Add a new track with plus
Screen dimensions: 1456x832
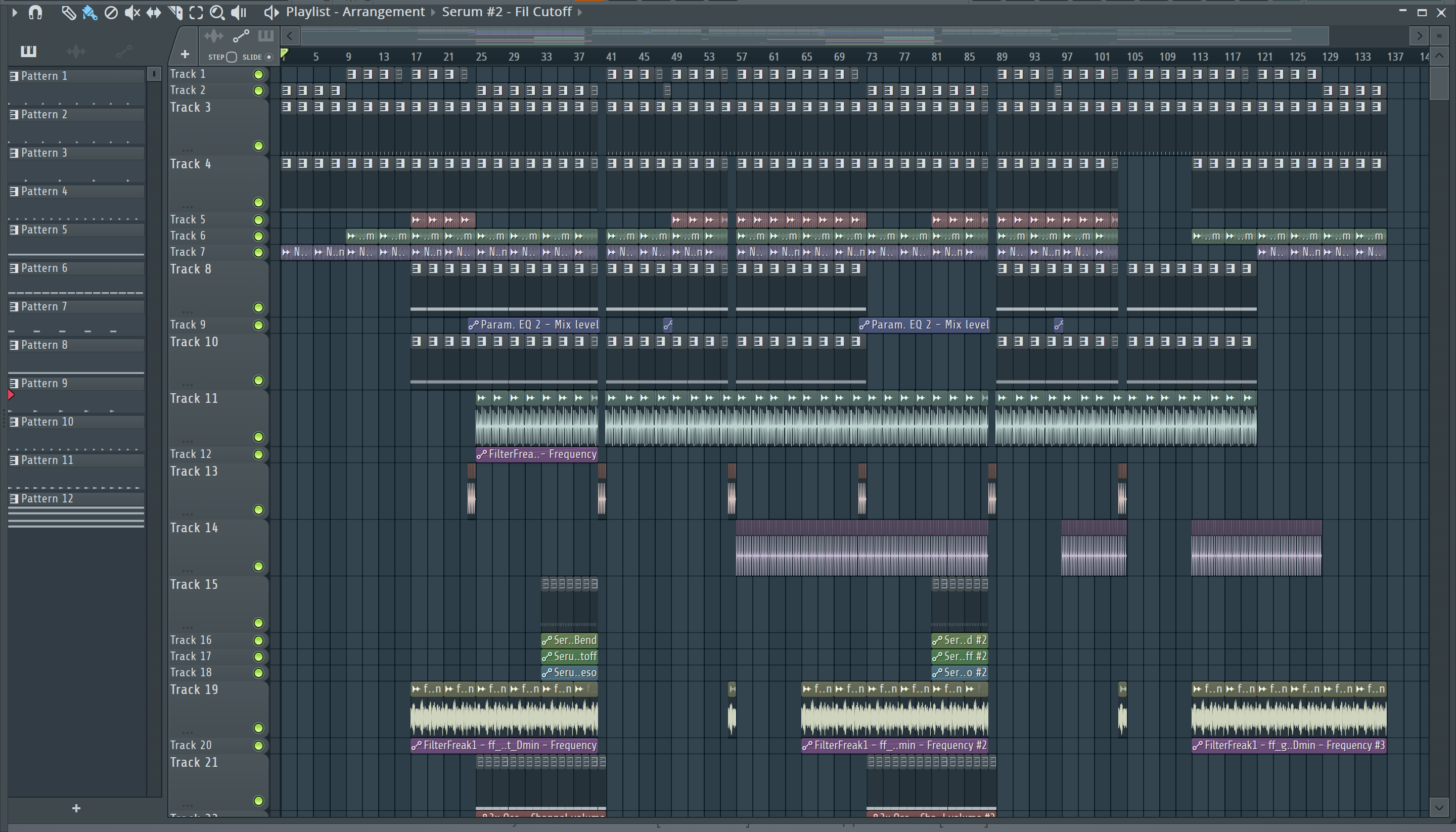tap(185, 55)
